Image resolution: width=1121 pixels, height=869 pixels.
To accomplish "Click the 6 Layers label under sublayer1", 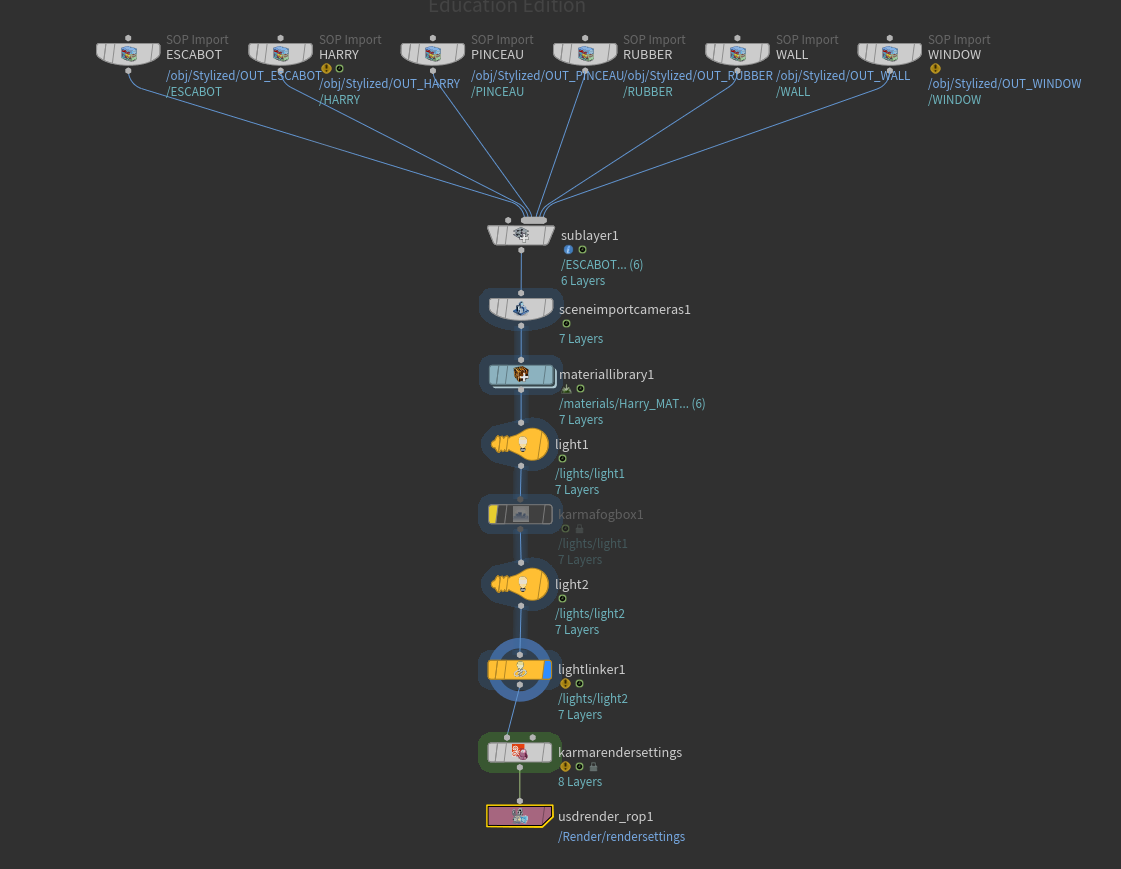I will pos(583,281).
